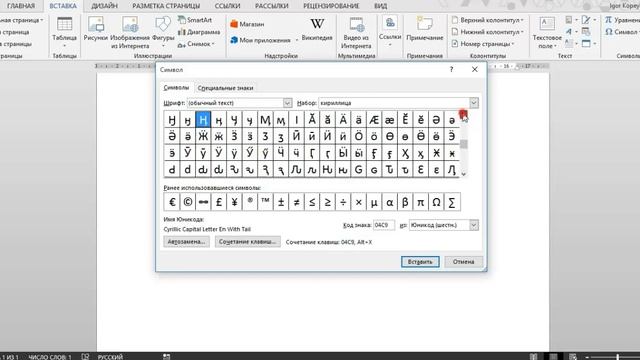Insert a Примечание comment
This screenshot has width=640, height=360.
click(x=424, y=29)
